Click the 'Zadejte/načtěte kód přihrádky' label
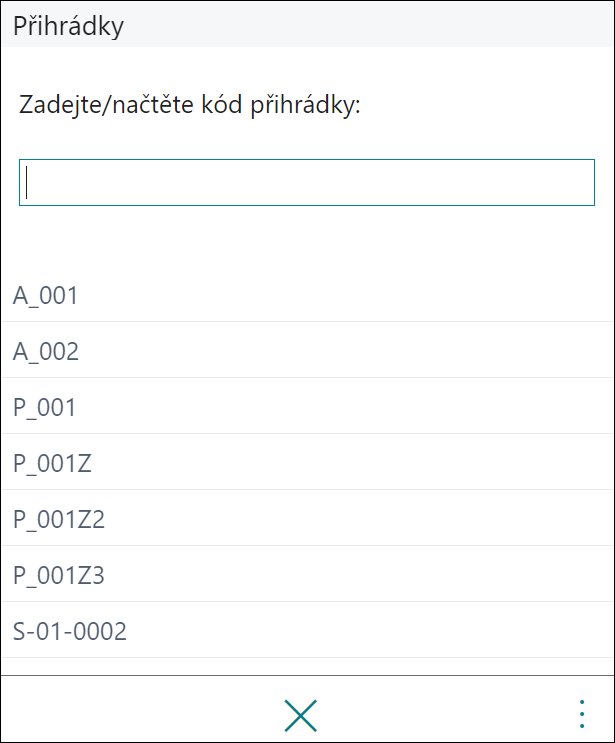The width and height of the screenshot is (615, 743). (x=190, y=105)
